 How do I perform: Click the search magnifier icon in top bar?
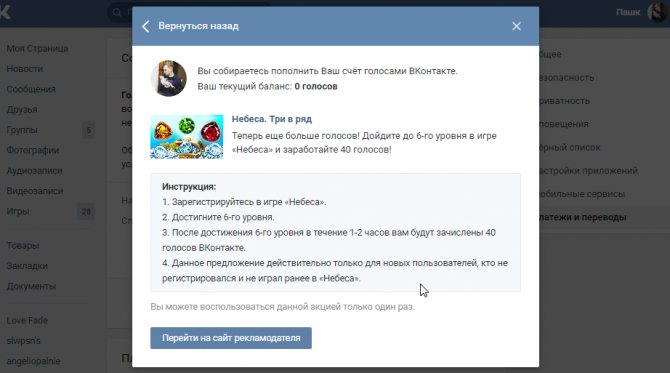click(117, 12)
